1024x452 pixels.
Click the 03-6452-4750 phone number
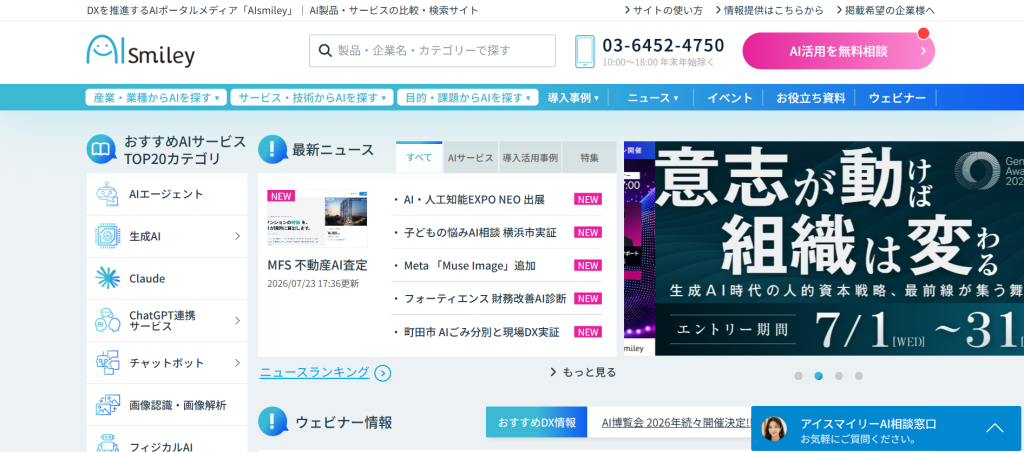click(664, 45)
